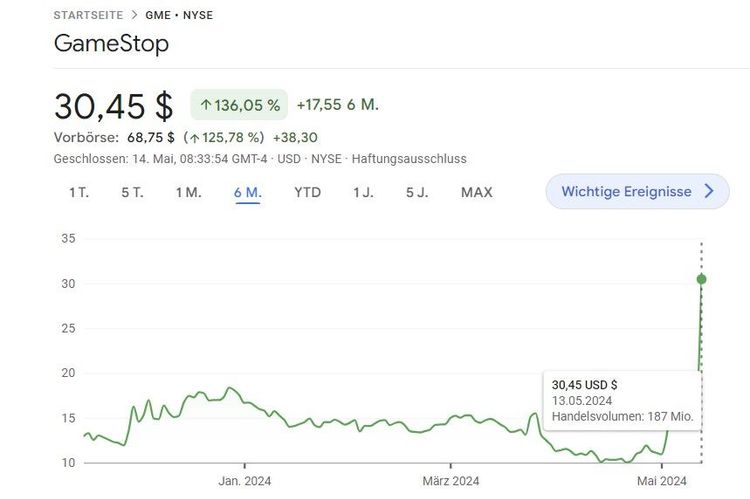Click the chevron on Wichtige Ereignisse

pos(710,191)
